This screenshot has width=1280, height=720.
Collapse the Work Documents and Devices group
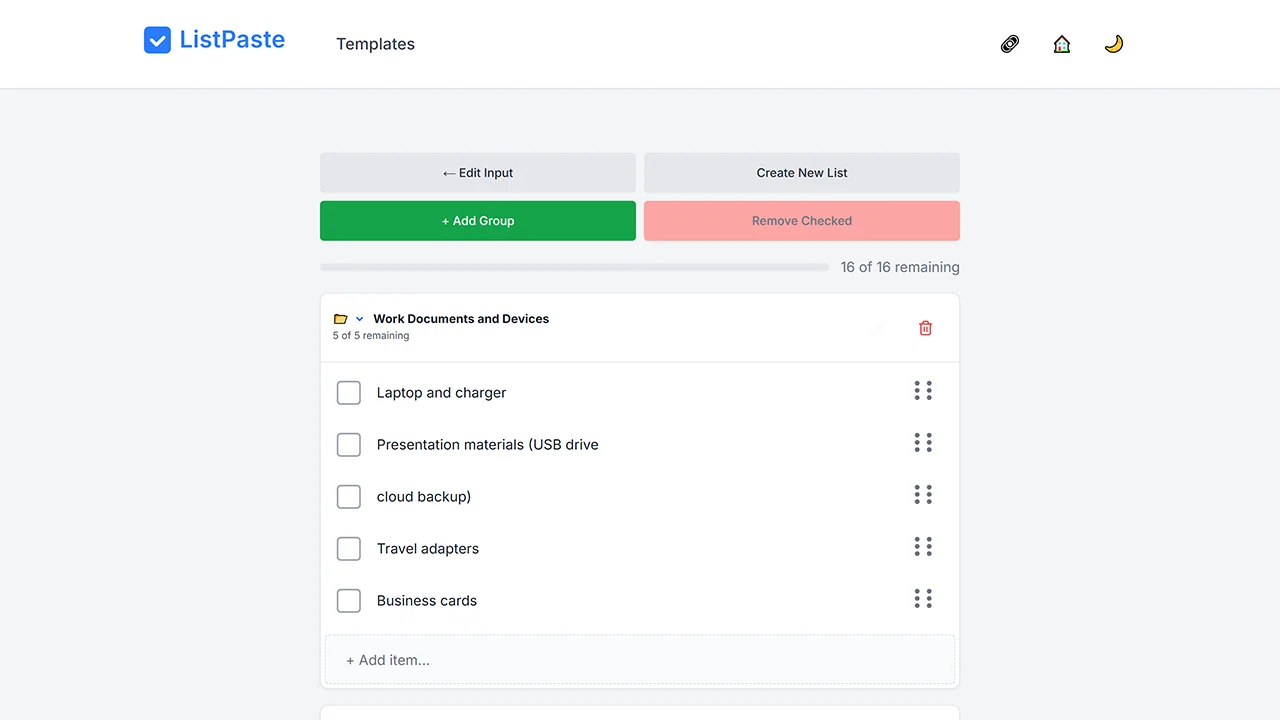click(360, 319)
